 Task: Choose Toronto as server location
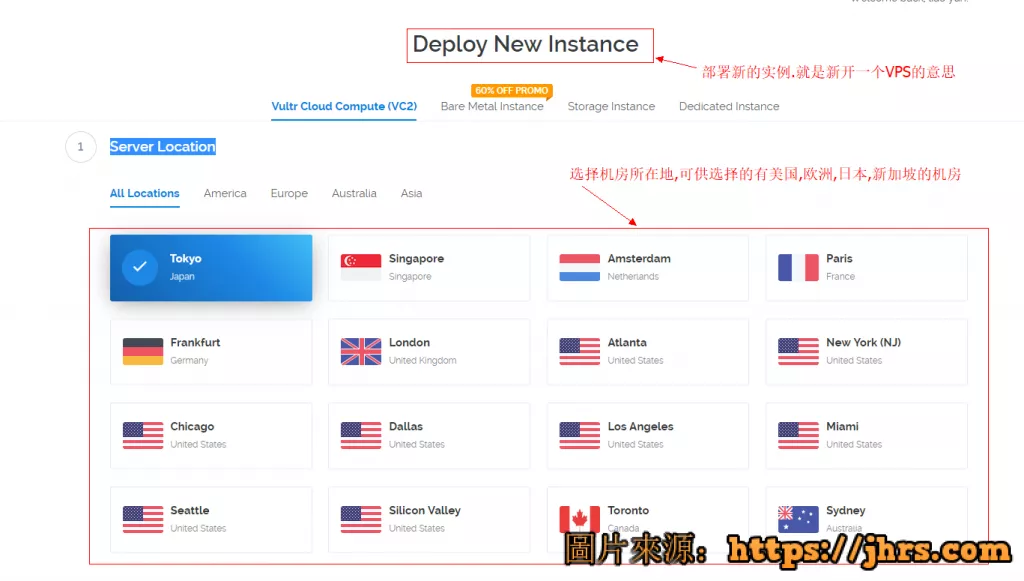648,520
